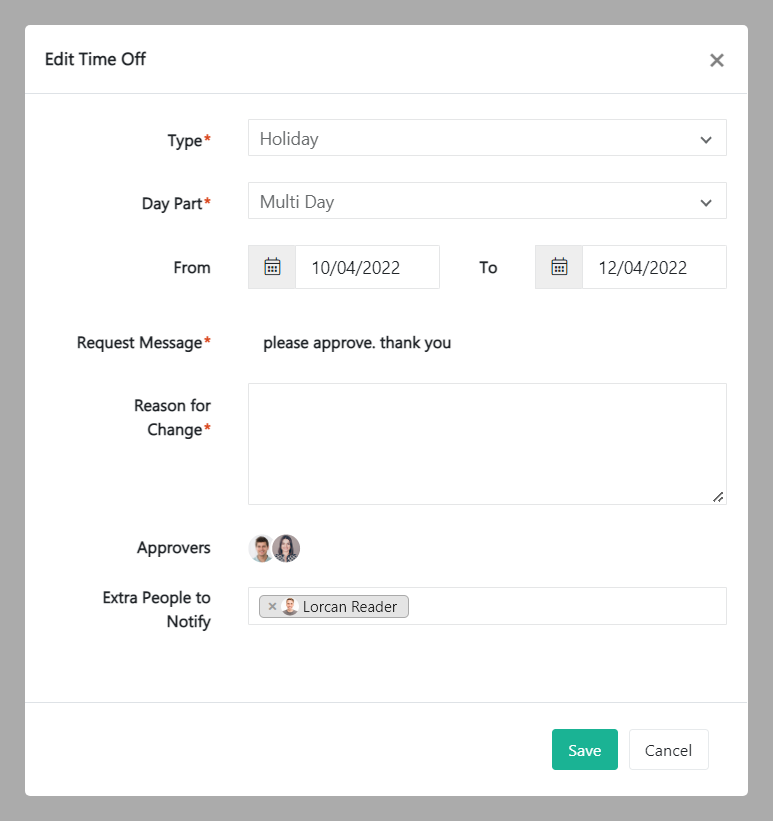Click the female approver avatar
The height and width of the screenshot is (821, 773).
(287, 548)
